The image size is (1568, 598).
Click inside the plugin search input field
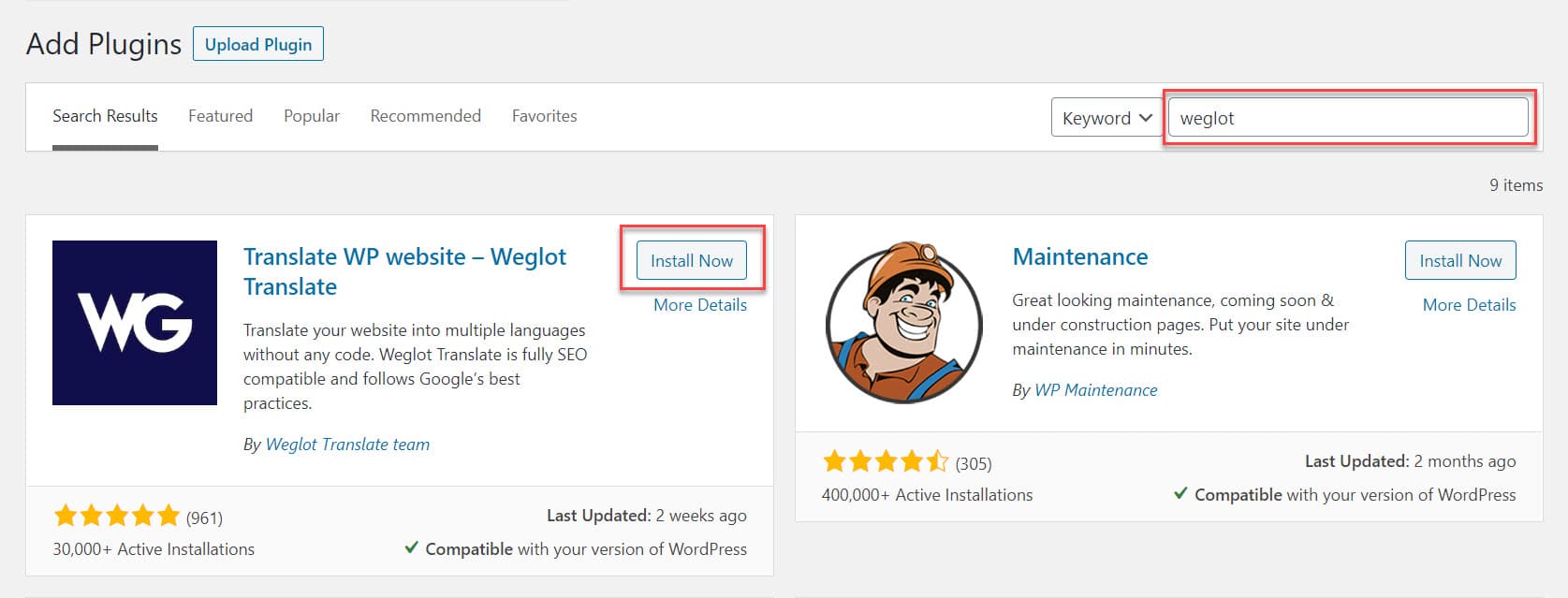[x=1348, y=118]
